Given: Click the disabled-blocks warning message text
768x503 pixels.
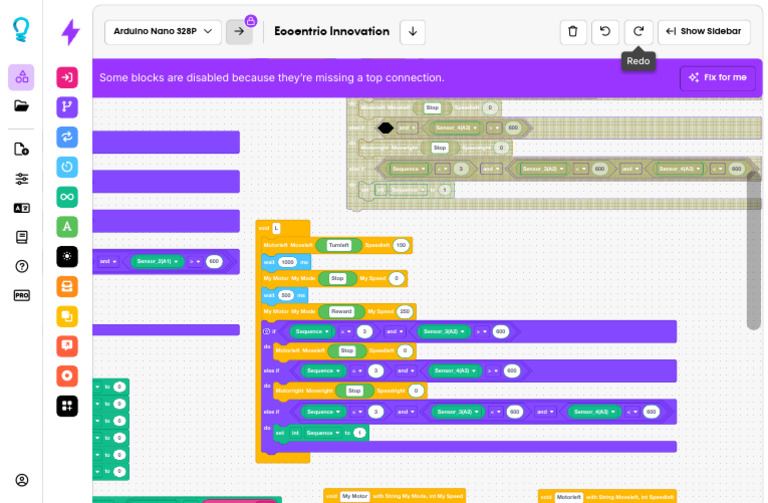Looking at the screenshot, I should (272, 77).
